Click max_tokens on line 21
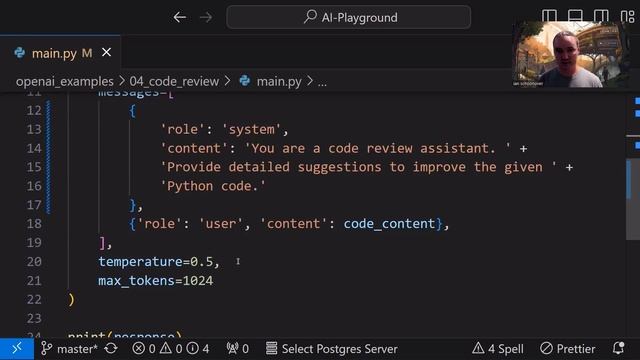This screenshot has width=640, height=360. coord(136,281)
